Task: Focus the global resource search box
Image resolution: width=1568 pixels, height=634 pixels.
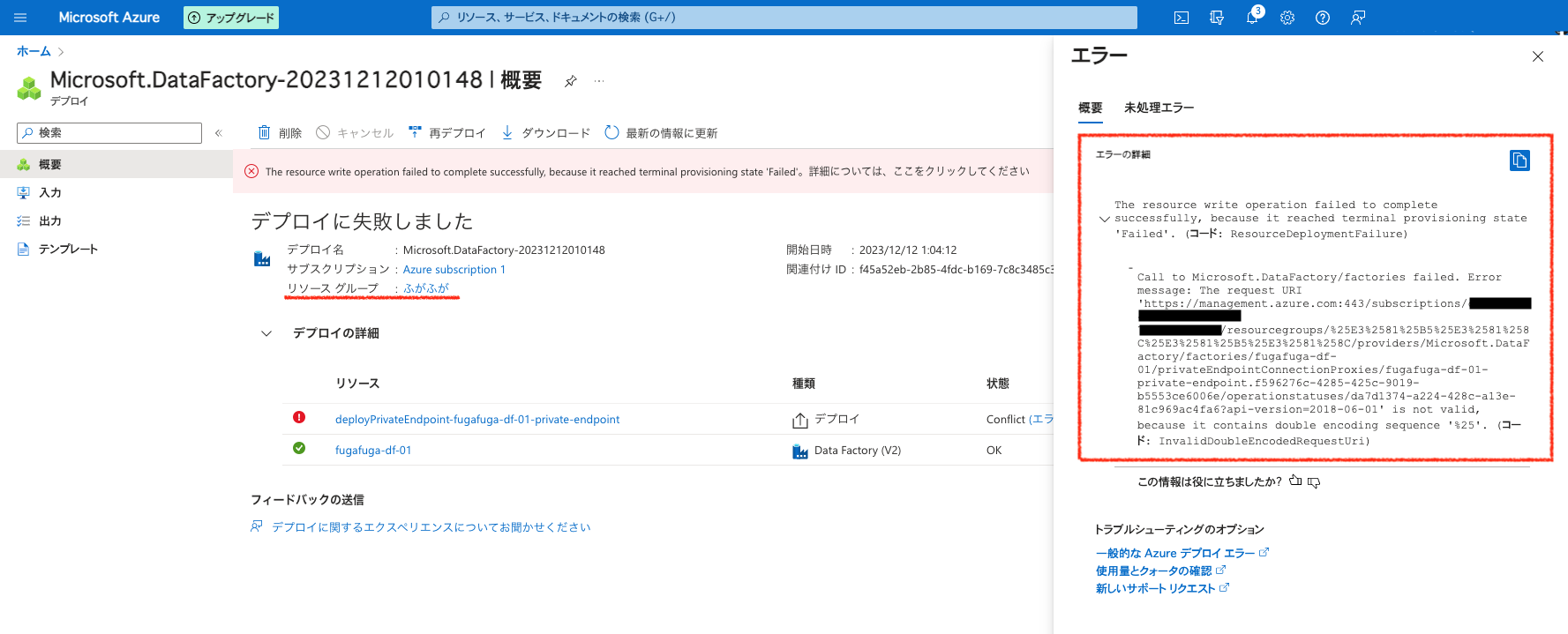Action: pyautogui.click(x=784, y=18)
